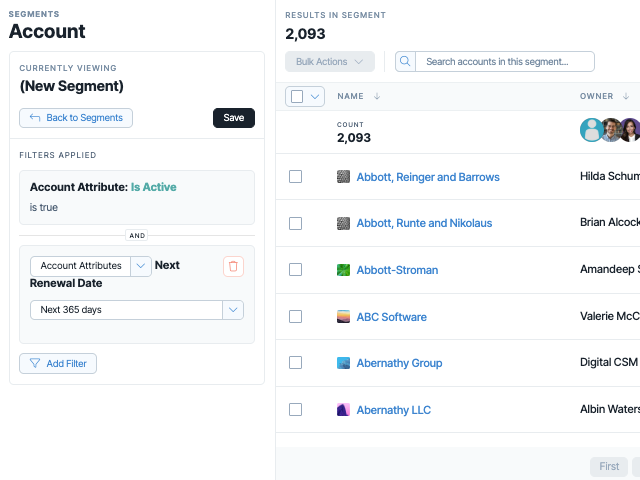Viewport: 640px width, 480px height.
Task: Expand the select-all chevron menu
Action: 315,97
